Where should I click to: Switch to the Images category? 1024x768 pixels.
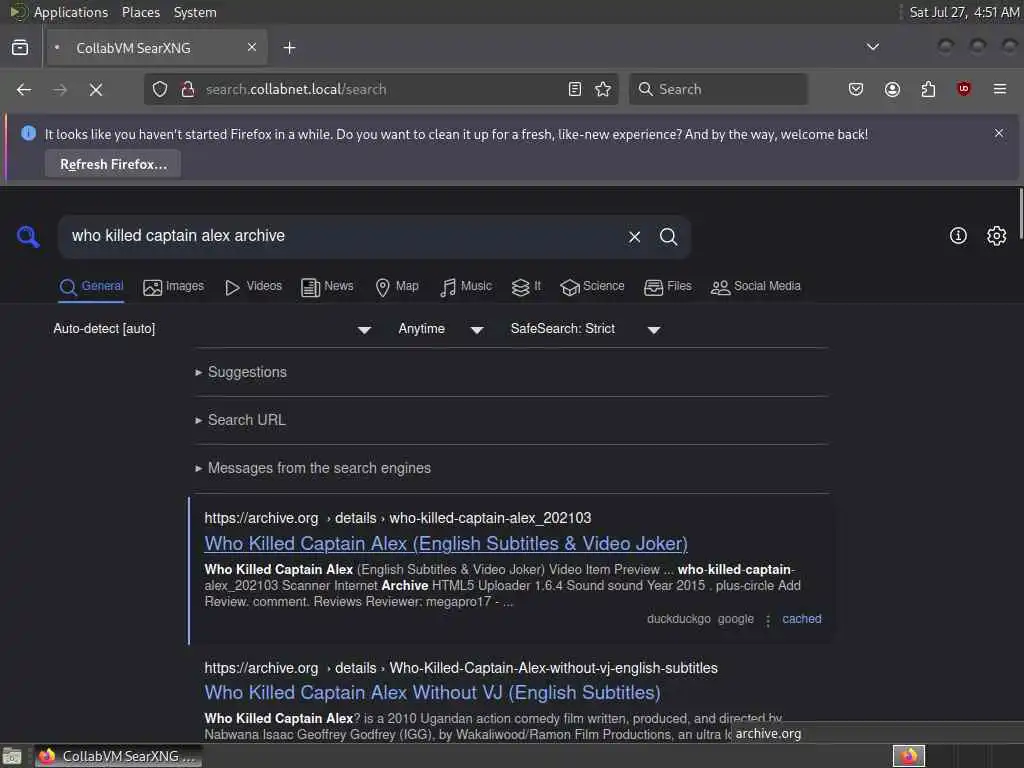pos(174,287)
